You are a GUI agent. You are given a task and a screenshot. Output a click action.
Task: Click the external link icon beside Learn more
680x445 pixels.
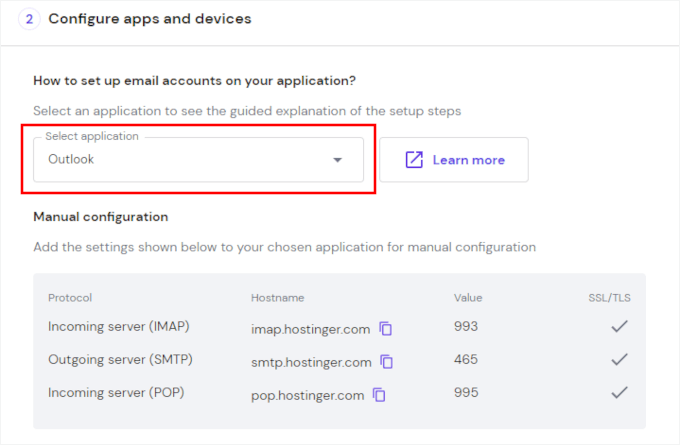click(414, 160)
